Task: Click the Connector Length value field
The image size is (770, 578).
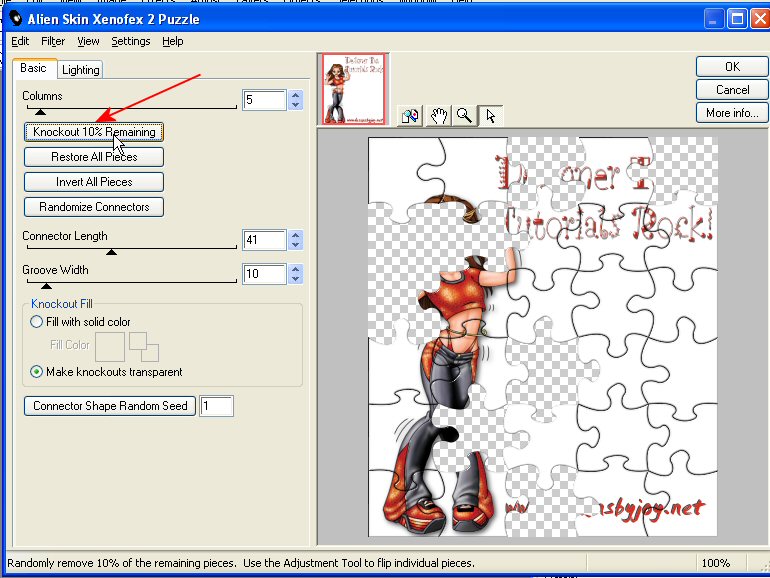Action: click(264, 240)
